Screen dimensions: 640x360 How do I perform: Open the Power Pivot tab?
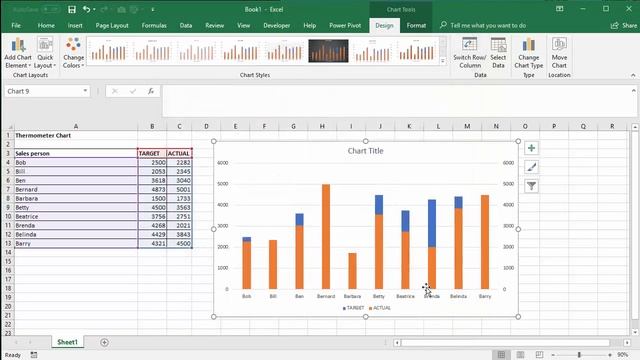tap(345, 25)
